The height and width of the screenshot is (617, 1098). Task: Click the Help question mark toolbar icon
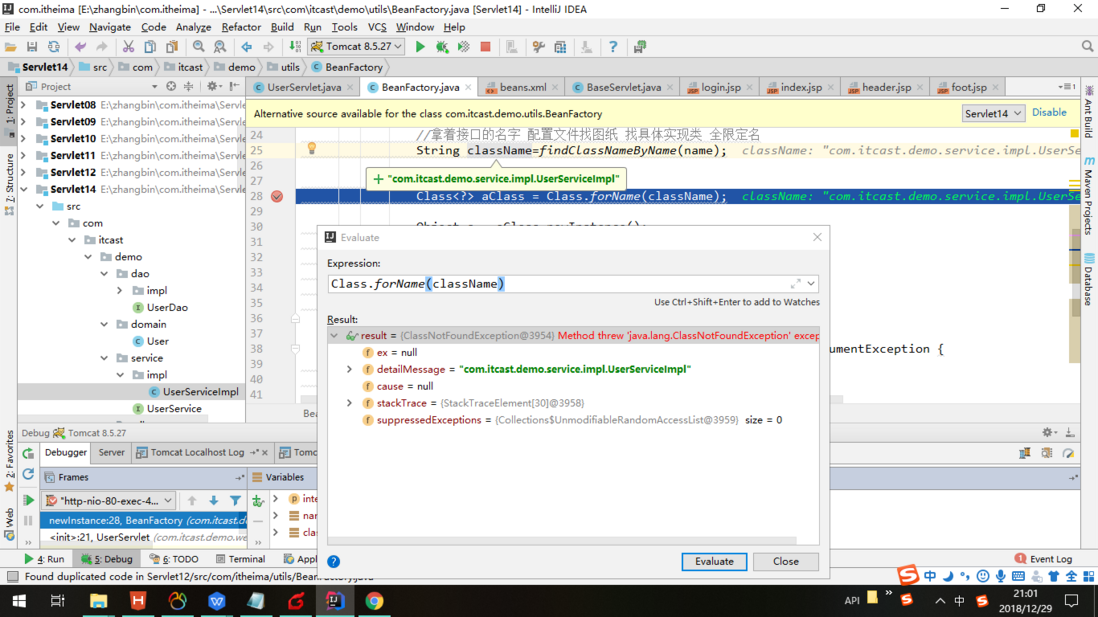(613, 47)
